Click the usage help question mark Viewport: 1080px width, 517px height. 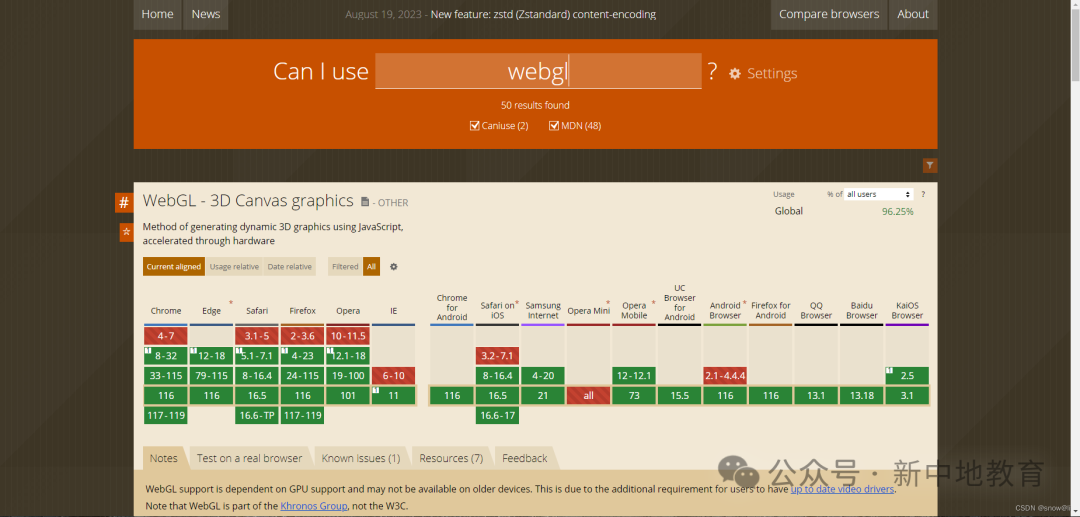(x=923, y=194)
